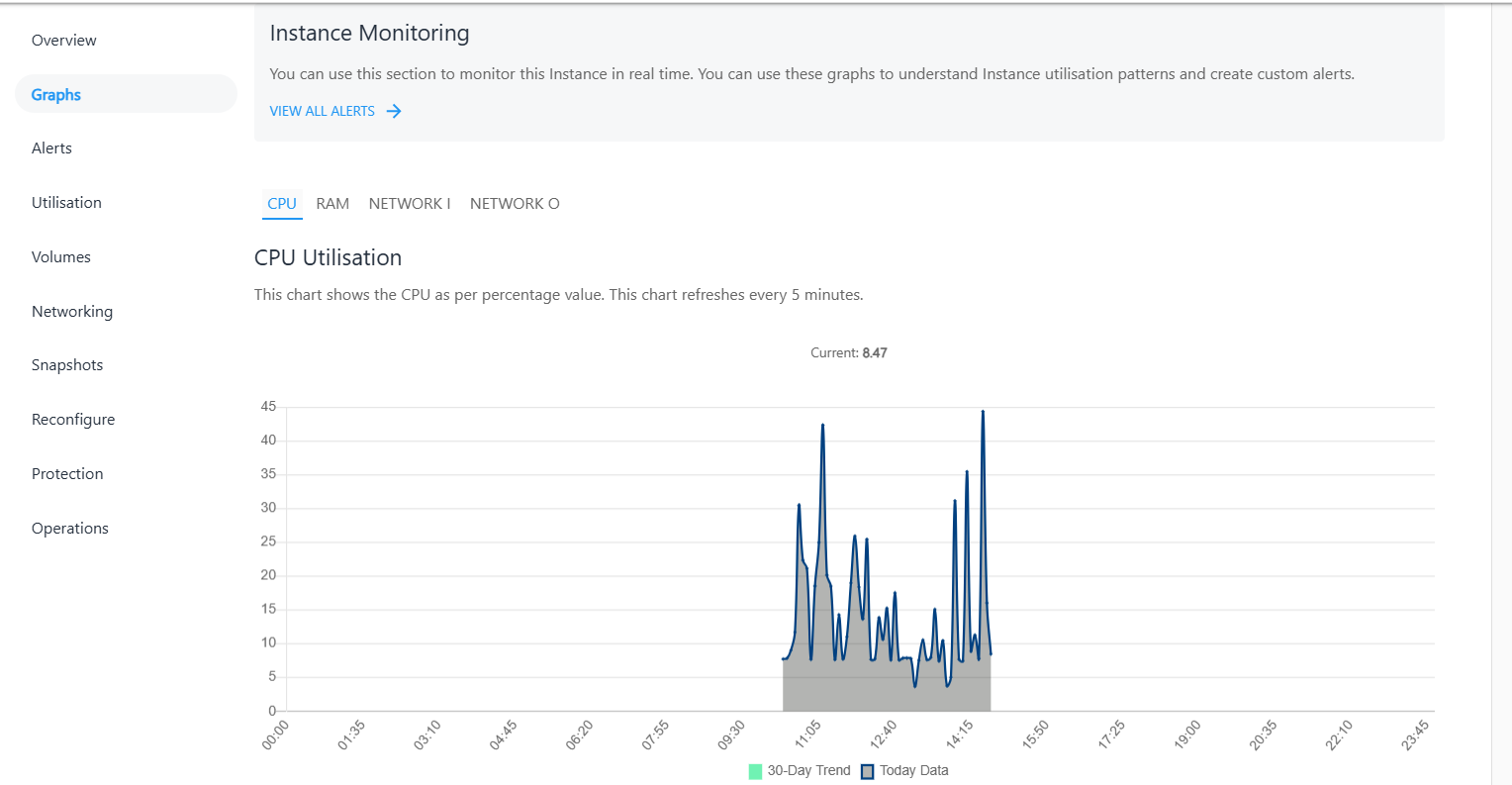Select the green 30-Day Trend legend swatch
This screenshot has width=1512, height=785.
753,770
